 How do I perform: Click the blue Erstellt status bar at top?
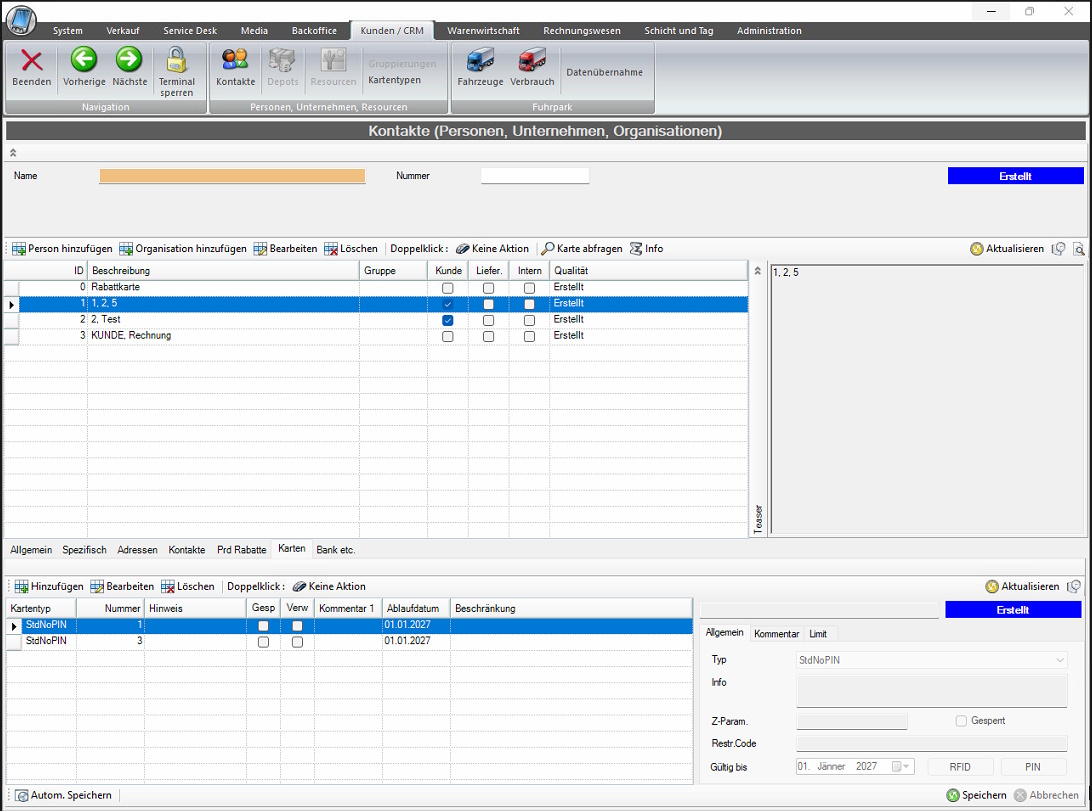[1015, 176]
